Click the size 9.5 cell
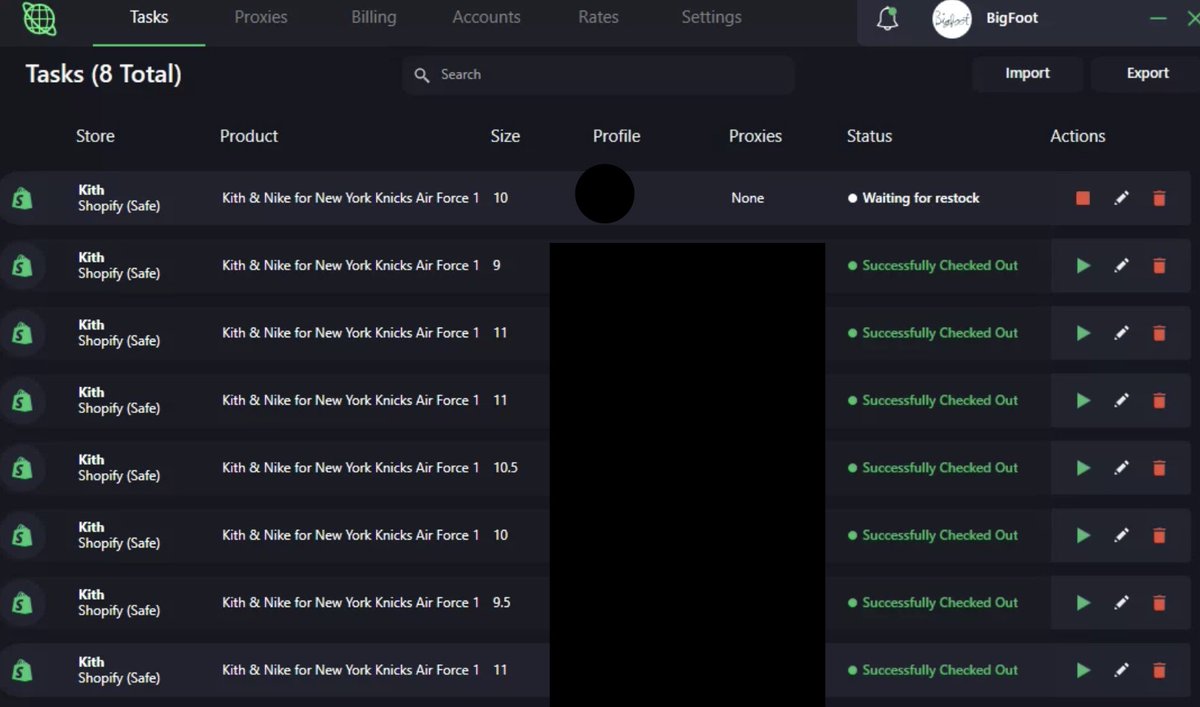The image size is (1200, 707). click(501, 603)
